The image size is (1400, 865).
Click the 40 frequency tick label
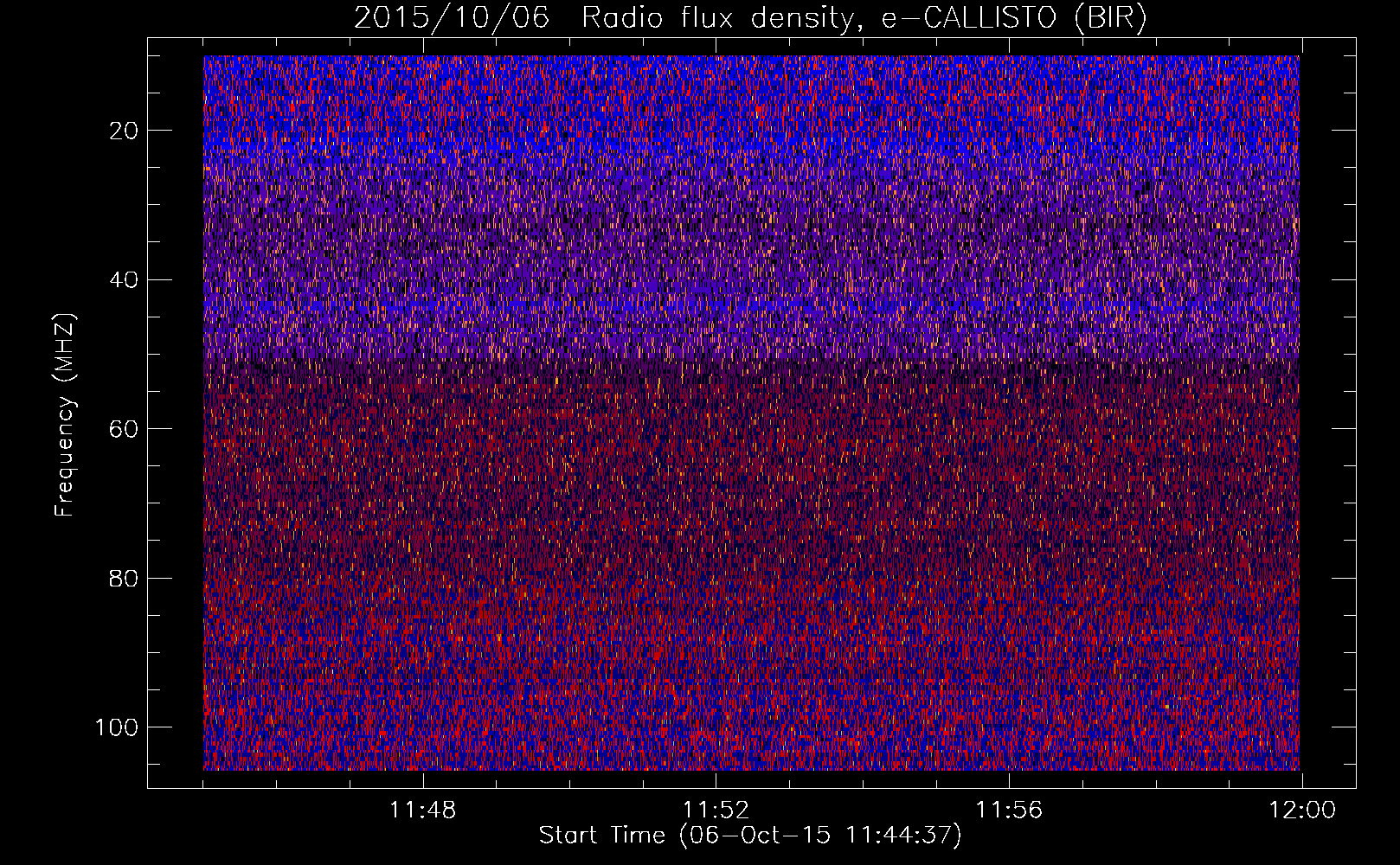[x=123, y=280]
